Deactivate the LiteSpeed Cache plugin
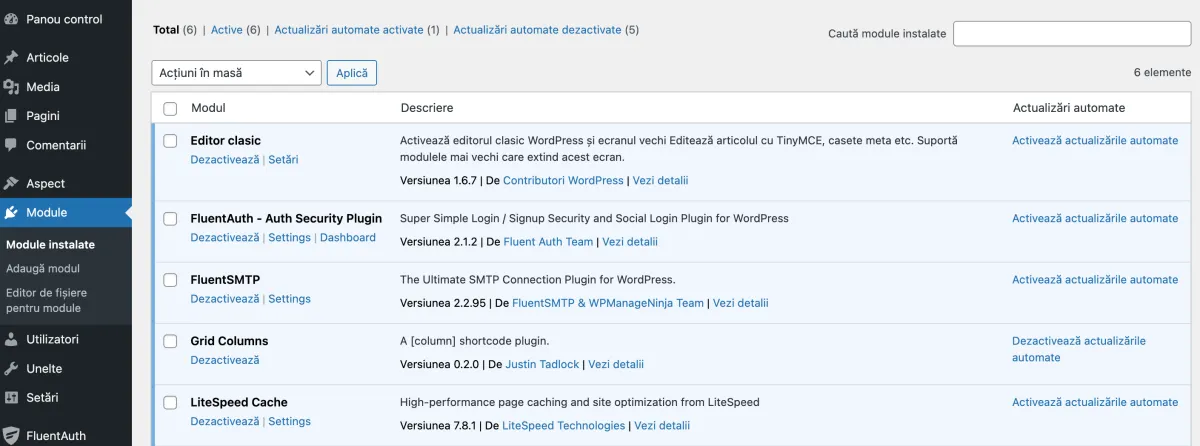Viewport: 1200px width, 446px height. 224,422
